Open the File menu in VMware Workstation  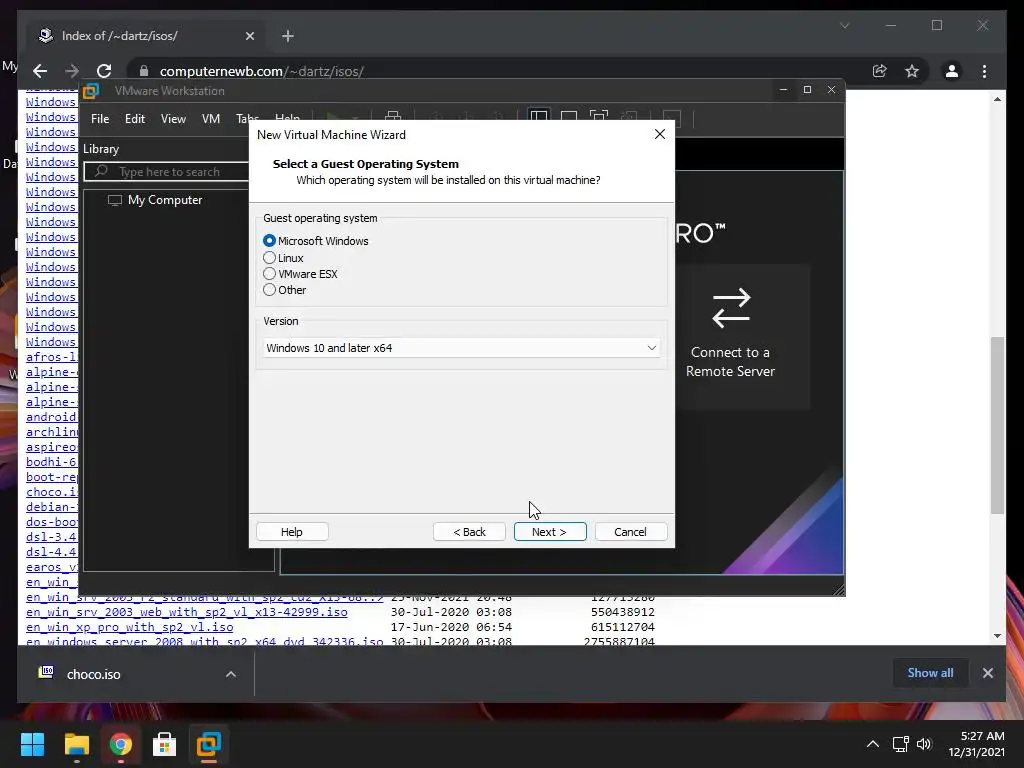pyautogui.click(x=100, y=119)
